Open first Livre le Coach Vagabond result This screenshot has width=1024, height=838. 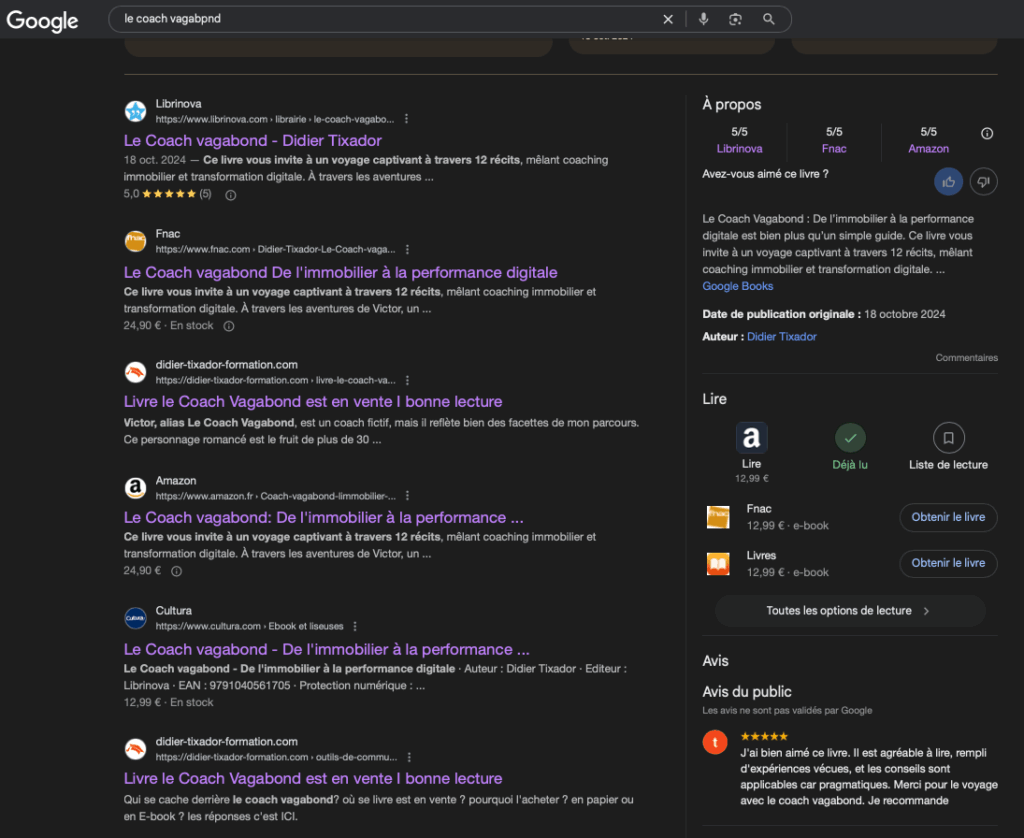coord(313,402)
